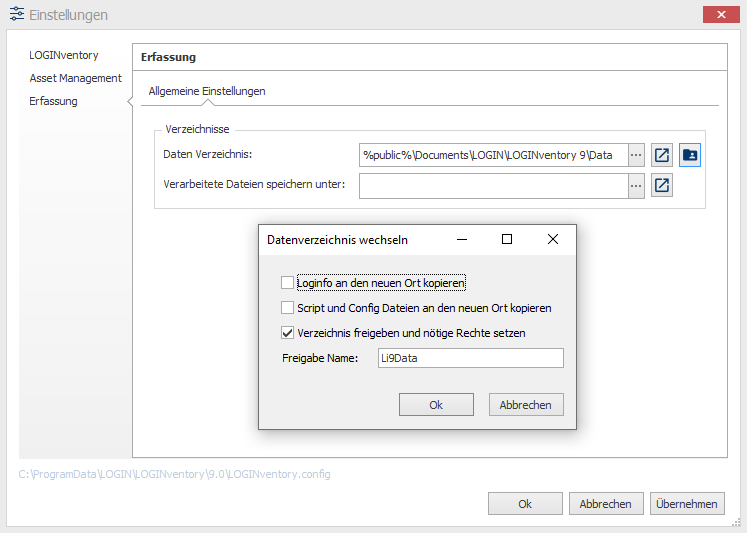Minimize the Datenverzeichnis wechseln dialog
The image size is (747, 533).
tap(462, 239)
